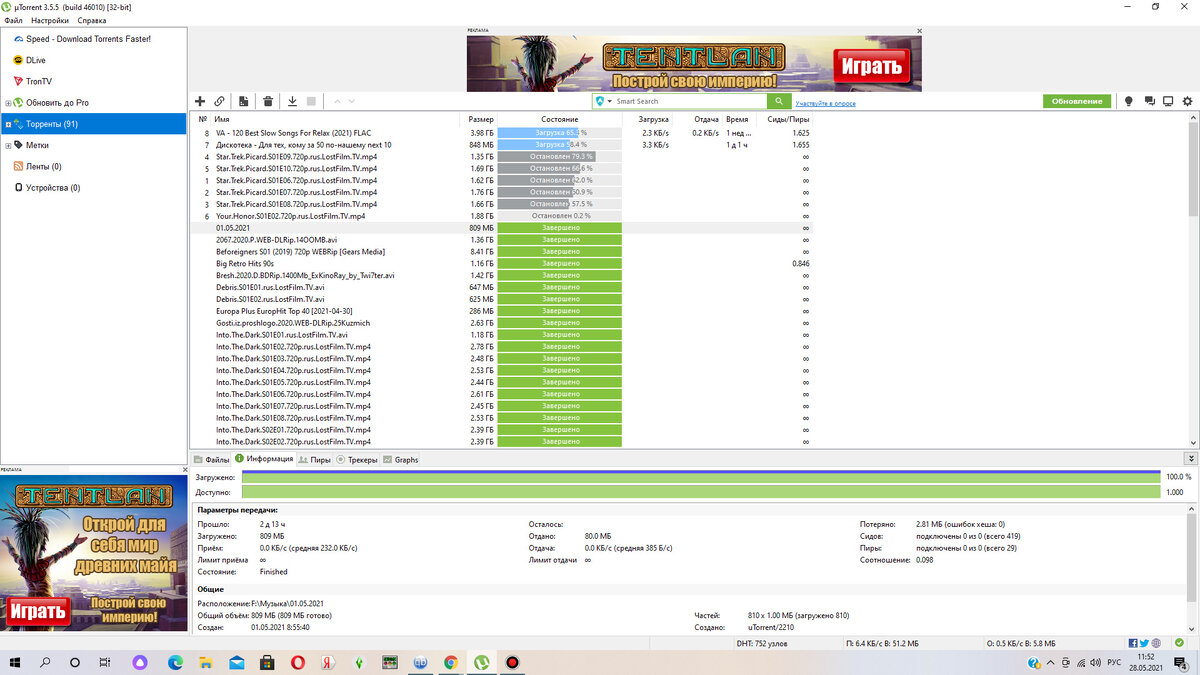The image size is (1200, 675).
Task: Click progress bar of VA - 120 Best Slow Songs
Action: (559, 133)
